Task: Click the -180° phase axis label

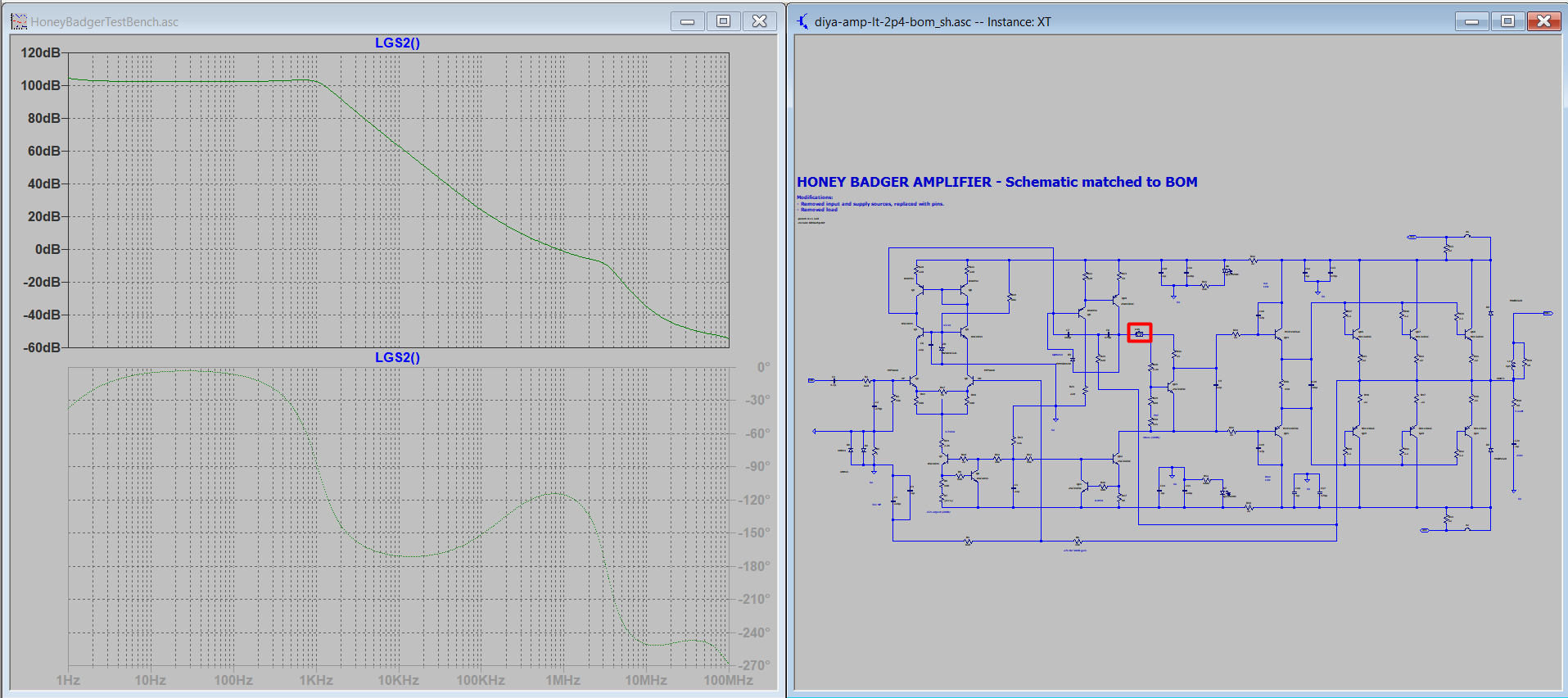Action: point(754,566)
